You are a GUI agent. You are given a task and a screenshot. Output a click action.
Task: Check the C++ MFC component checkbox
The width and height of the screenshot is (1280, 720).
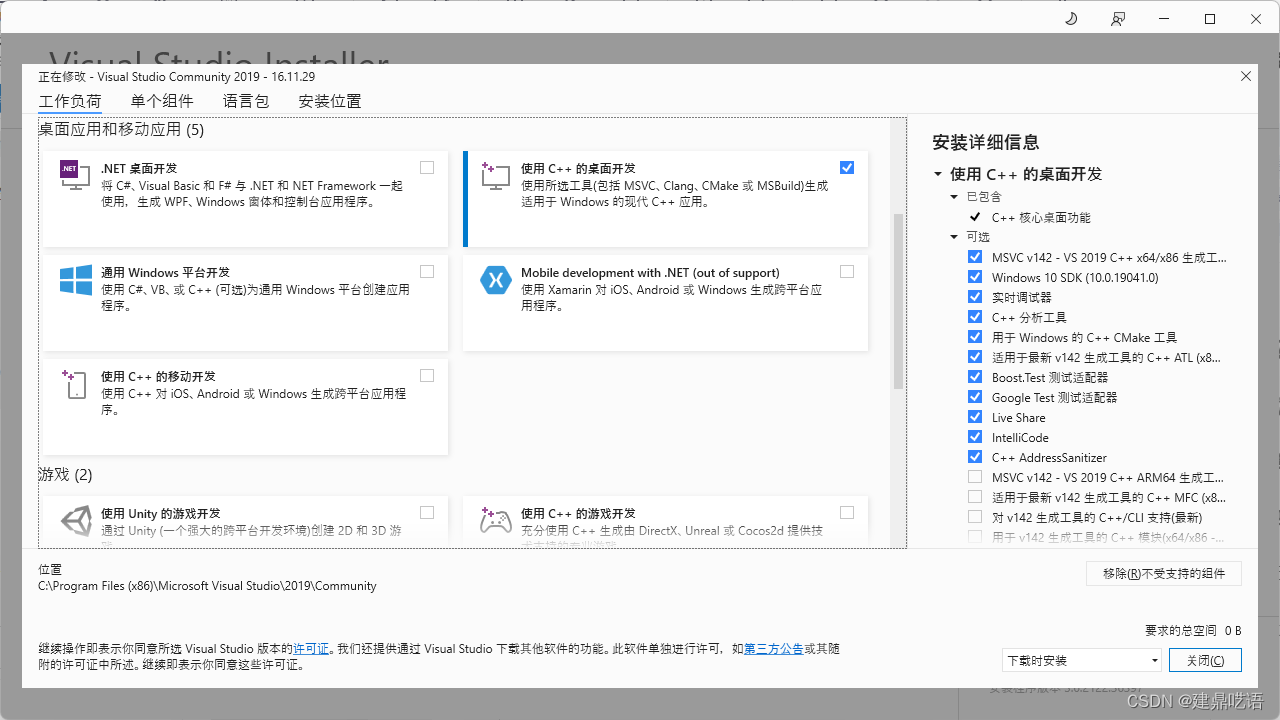(975, 497)
